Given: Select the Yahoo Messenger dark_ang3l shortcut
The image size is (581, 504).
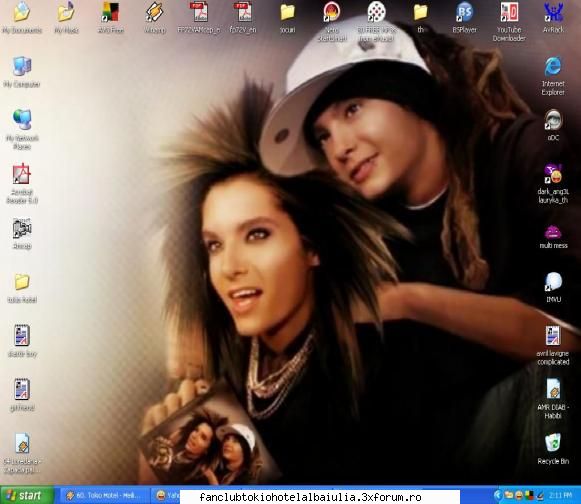Looking at the screenshot, I should pos(553,184).
